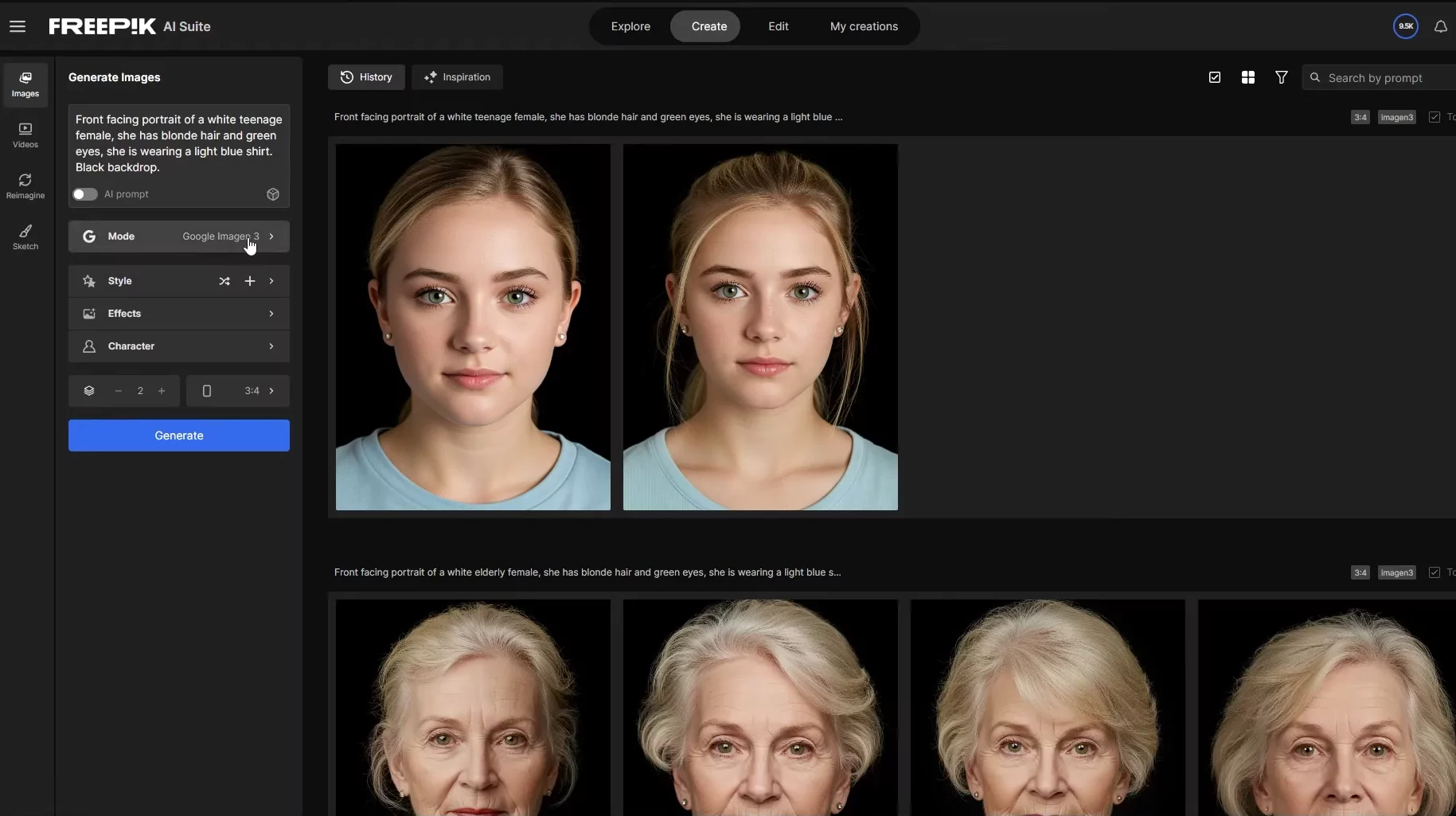
Task: Decrease the image count with minus
Action: (x=119, y=391)
